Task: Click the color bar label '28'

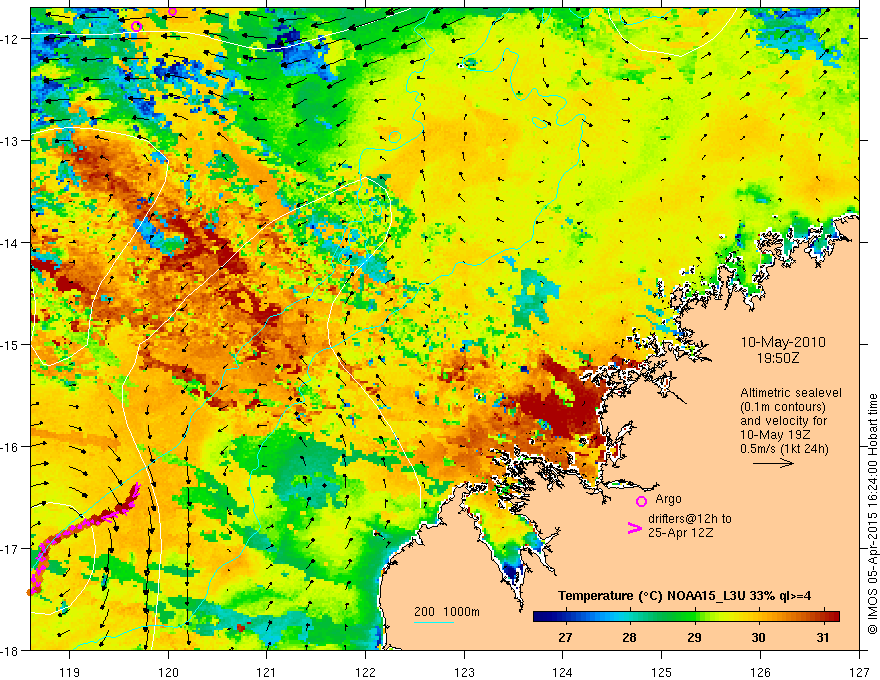Action: pos(630,638)
